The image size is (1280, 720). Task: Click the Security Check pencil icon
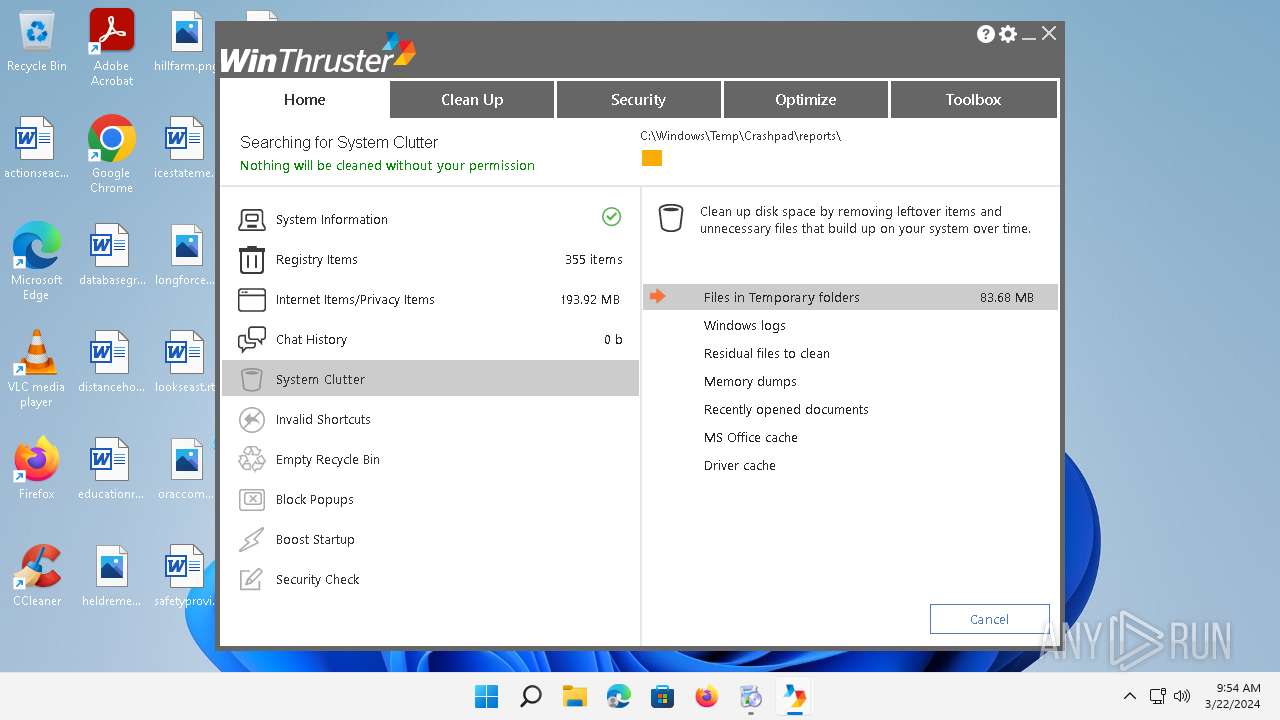click(x=252, y=580)
